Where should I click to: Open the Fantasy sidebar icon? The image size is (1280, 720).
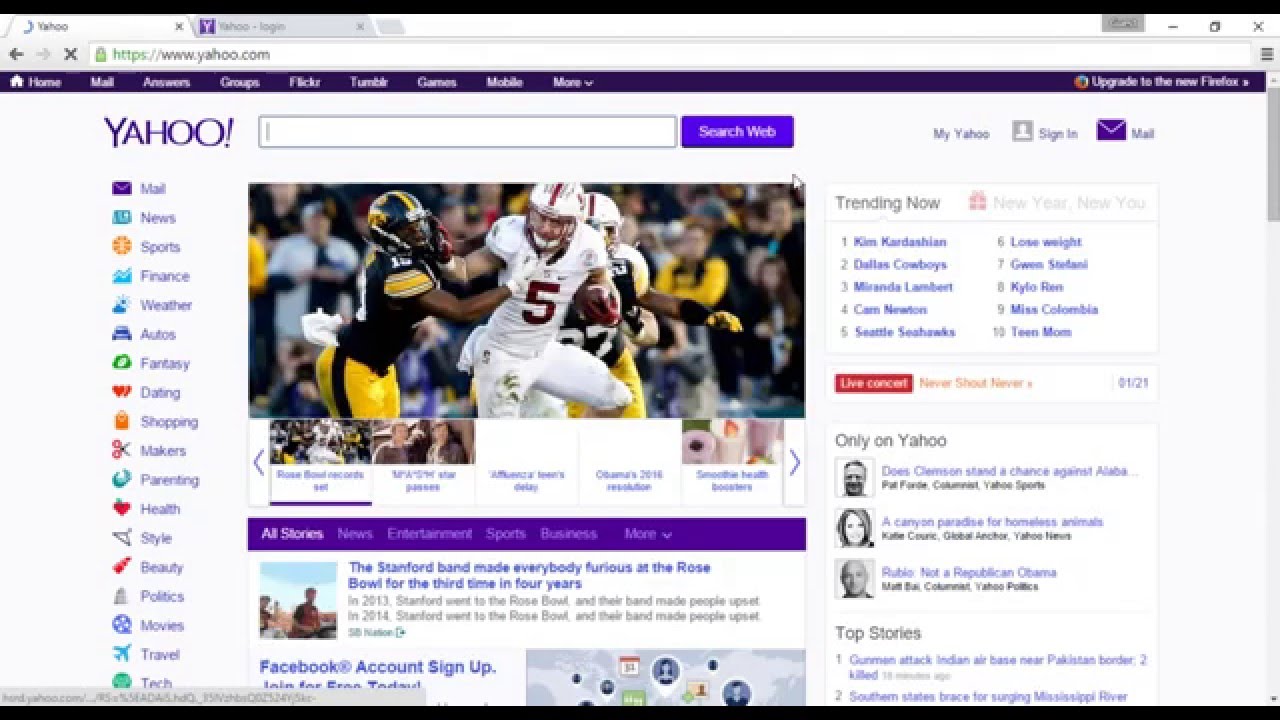[x=122, y=363]
